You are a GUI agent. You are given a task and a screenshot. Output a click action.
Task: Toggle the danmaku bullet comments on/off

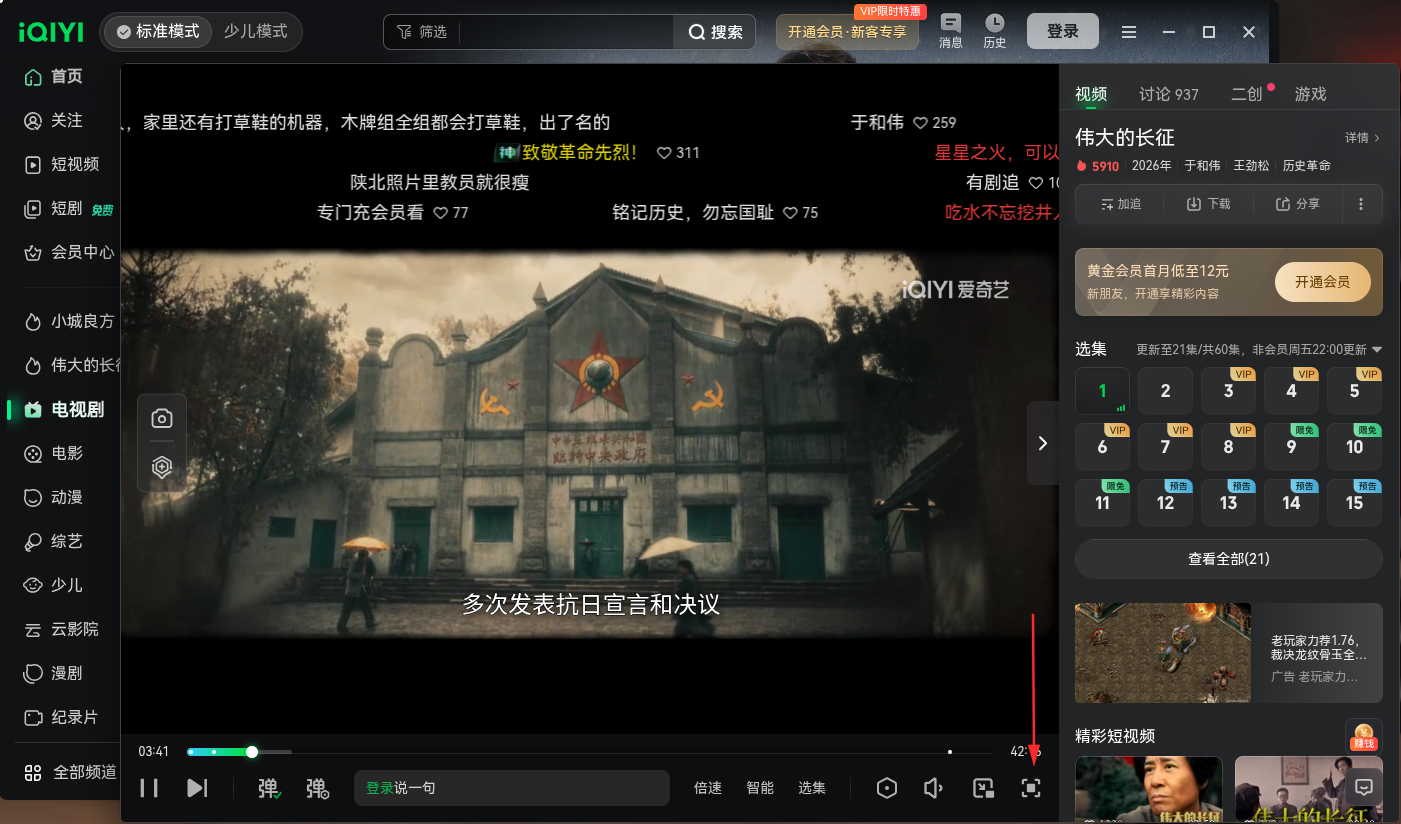click(x=269, y=788)
